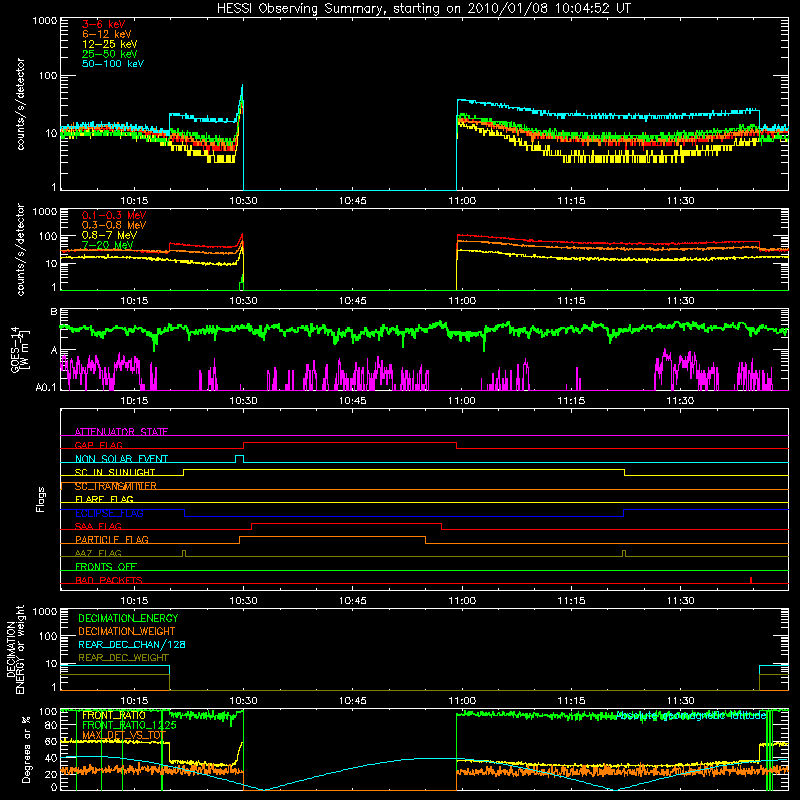The image size is (800, 800).
Task: Click the REAR_DEC_WEIGHT legend label
Action: tap(123, 658)
